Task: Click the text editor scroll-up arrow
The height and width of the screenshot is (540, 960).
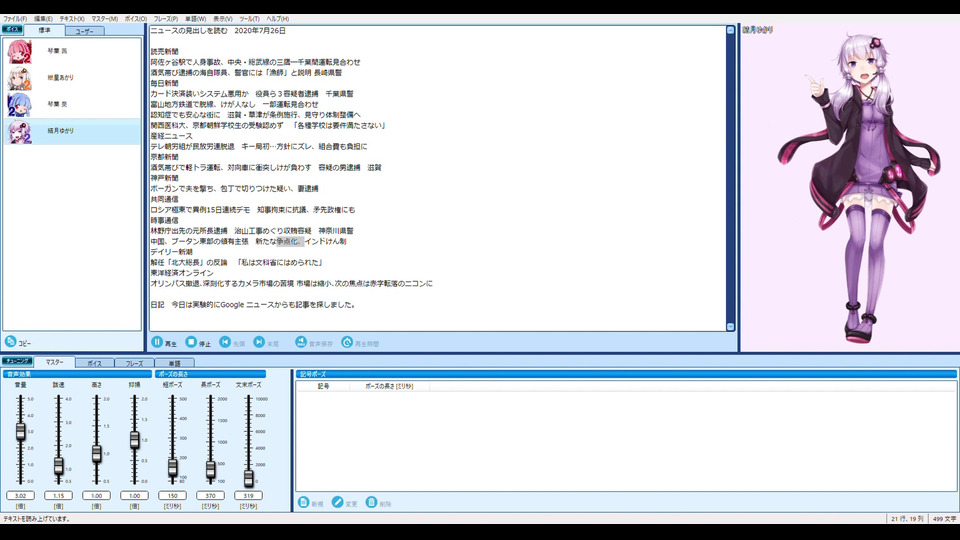Action: [730, 30]
